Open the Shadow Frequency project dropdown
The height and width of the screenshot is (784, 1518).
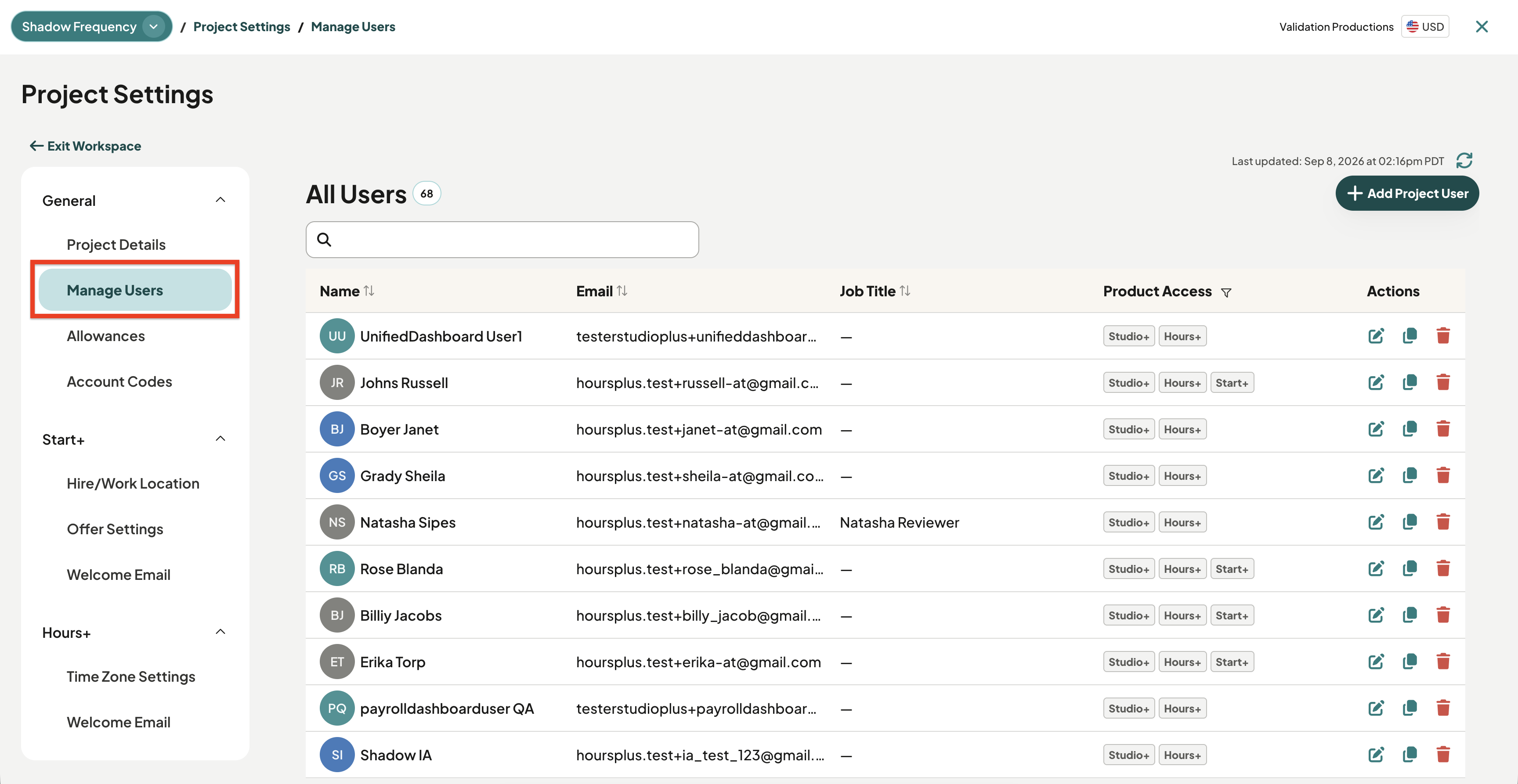click(x=91, y=26)
